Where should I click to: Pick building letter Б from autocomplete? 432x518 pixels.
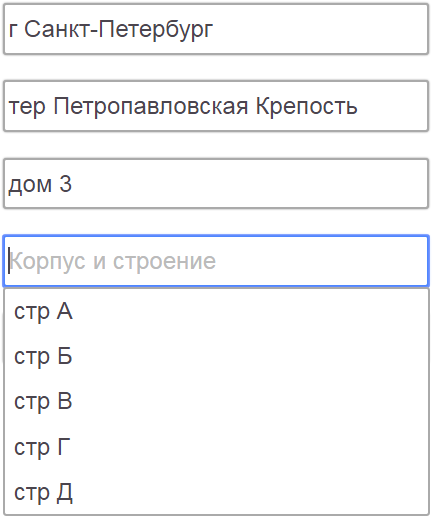tap(216, 356)
